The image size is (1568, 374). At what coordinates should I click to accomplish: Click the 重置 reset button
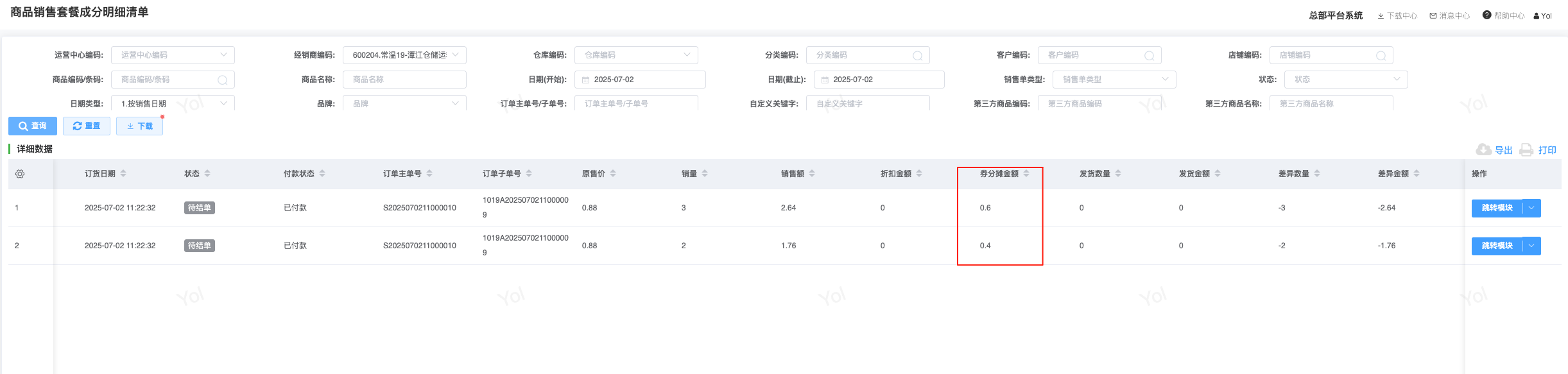[87, 126]
